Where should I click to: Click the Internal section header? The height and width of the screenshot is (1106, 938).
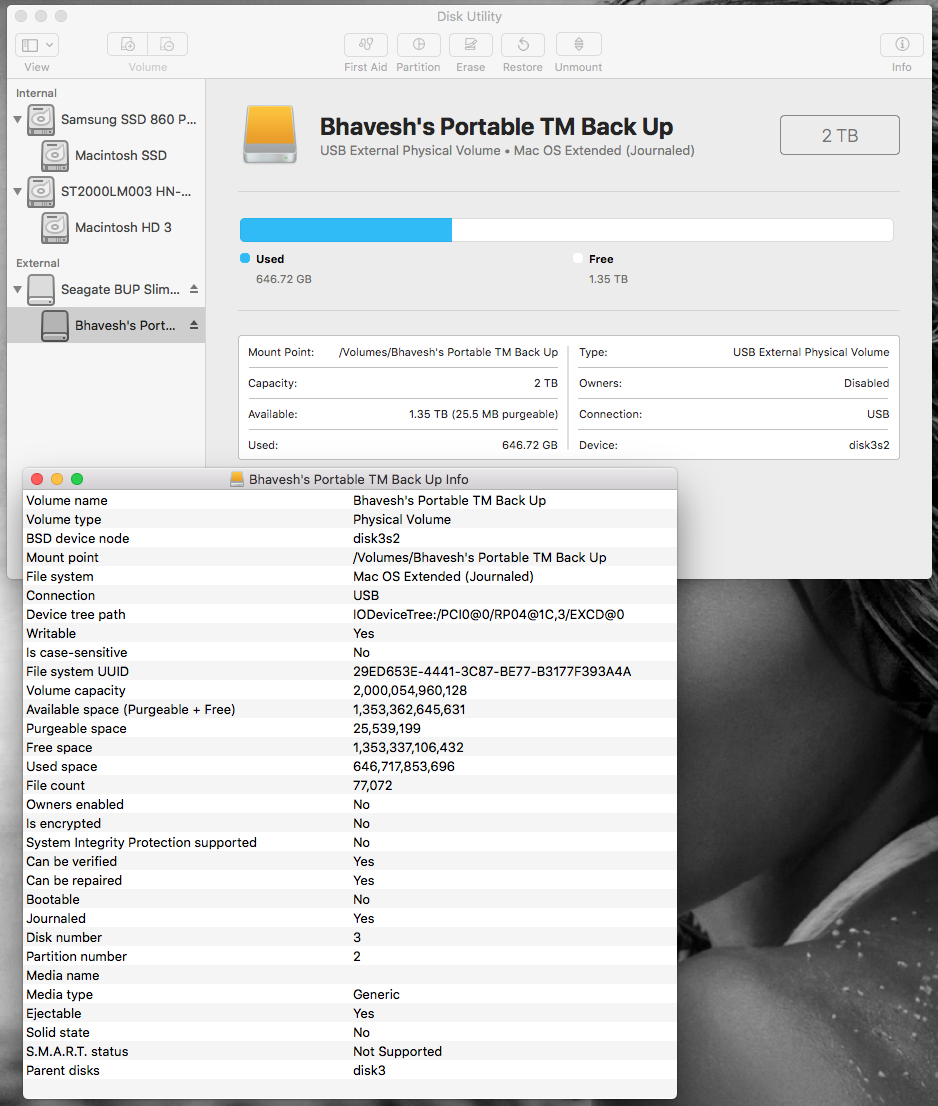coord(36,93)
